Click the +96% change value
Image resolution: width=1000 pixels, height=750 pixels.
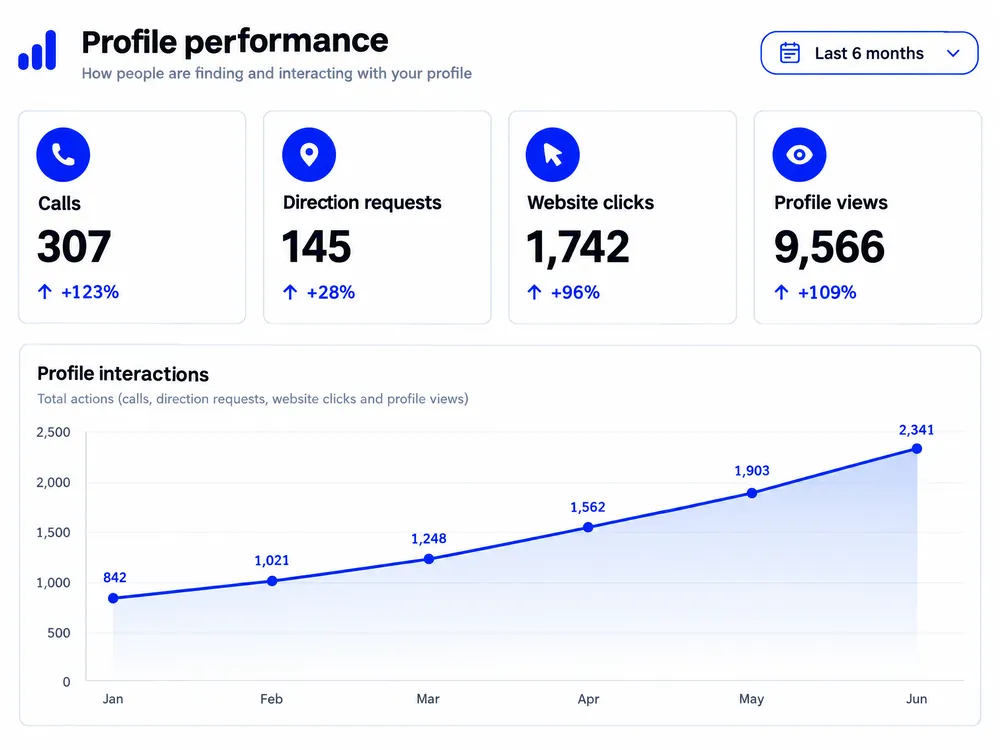pyautogui.click(x=575, y=292)
